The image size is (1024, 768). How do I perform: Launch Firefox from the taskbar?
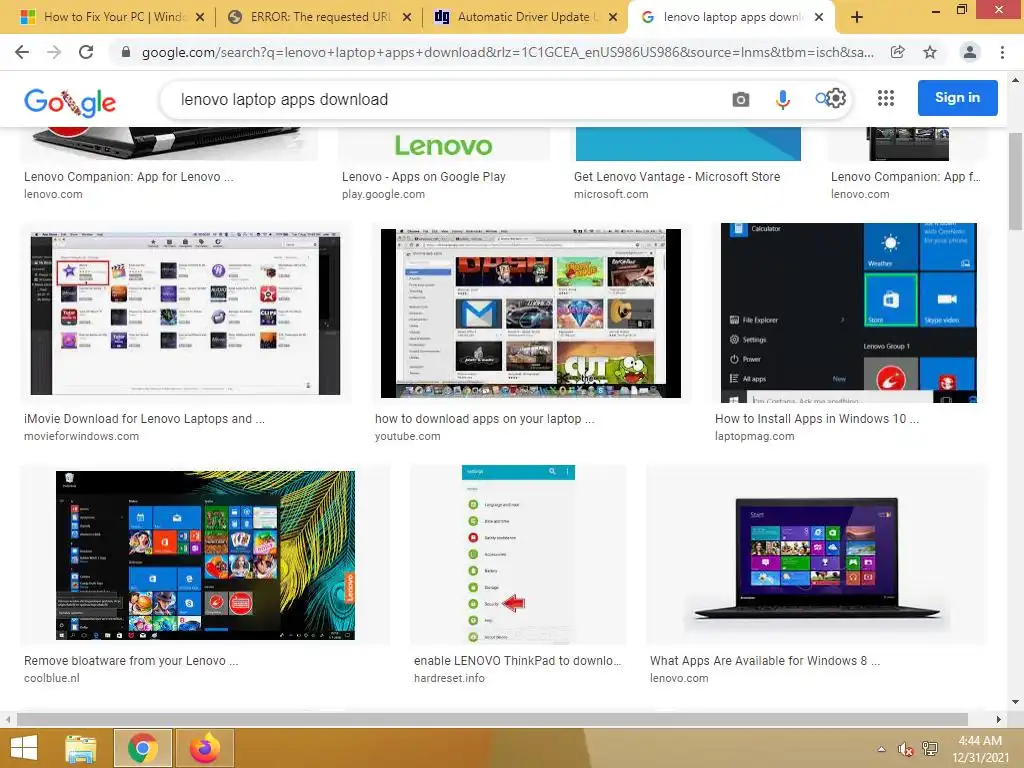point(205,748)
